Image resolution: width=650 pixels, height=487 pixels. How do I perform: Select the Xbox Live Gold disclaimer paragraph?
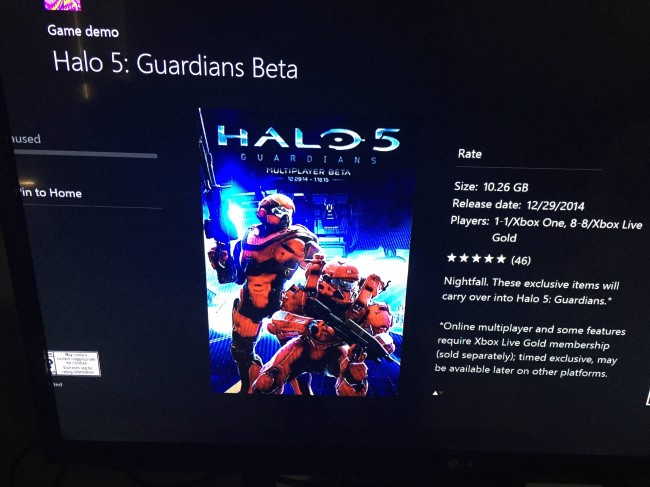point(530,350)
